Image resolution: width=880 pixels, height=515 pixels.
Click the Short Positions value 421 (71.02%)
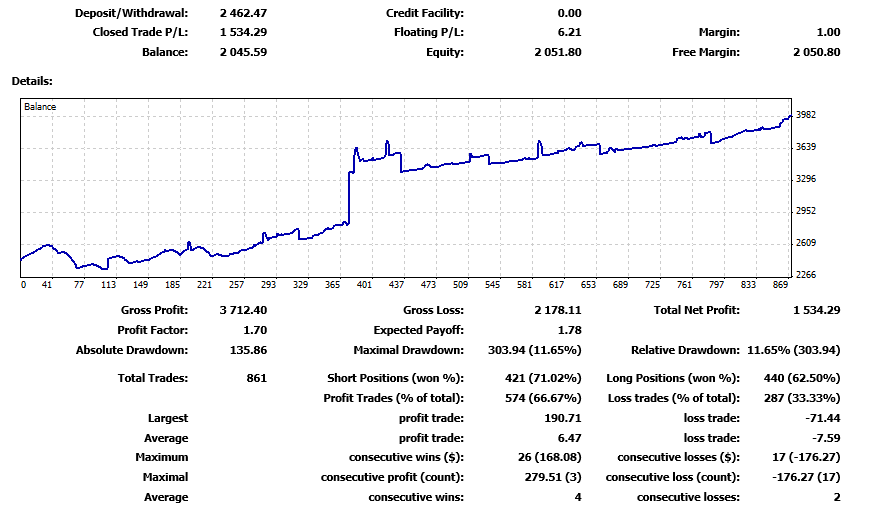pos(543,378)
